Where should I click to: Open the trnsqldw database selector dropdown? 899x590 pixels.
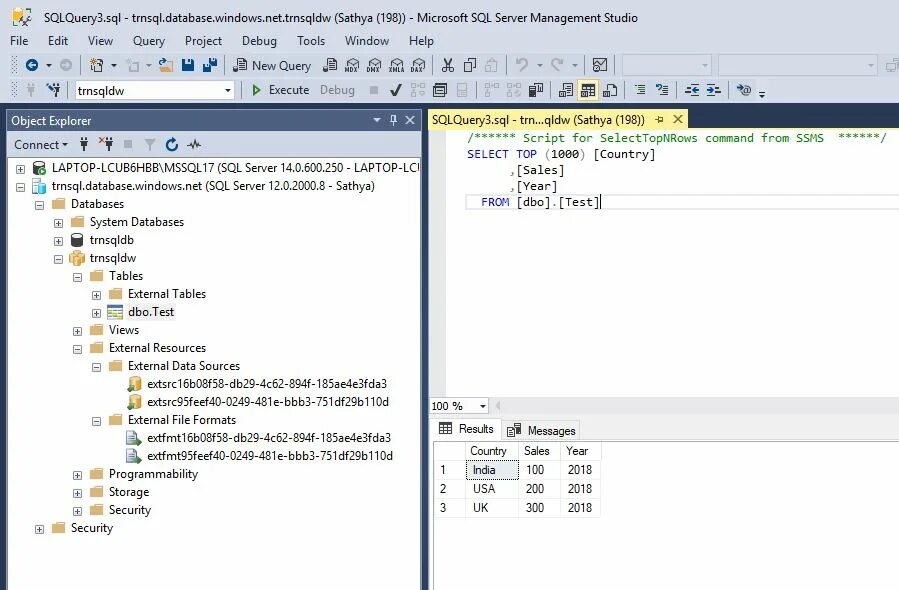pyautogui.click(x=228, y=91)
